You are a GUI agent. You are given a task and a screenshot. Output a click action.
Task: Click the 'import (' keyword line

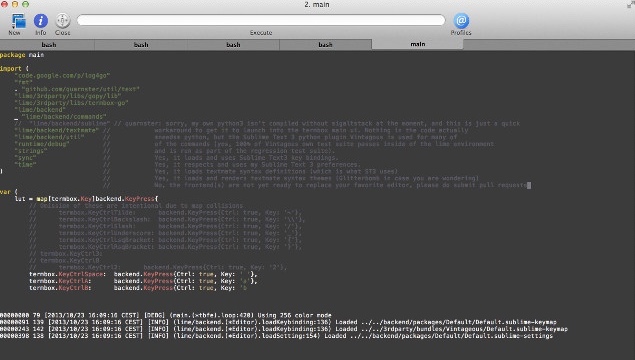click(14, 68)
